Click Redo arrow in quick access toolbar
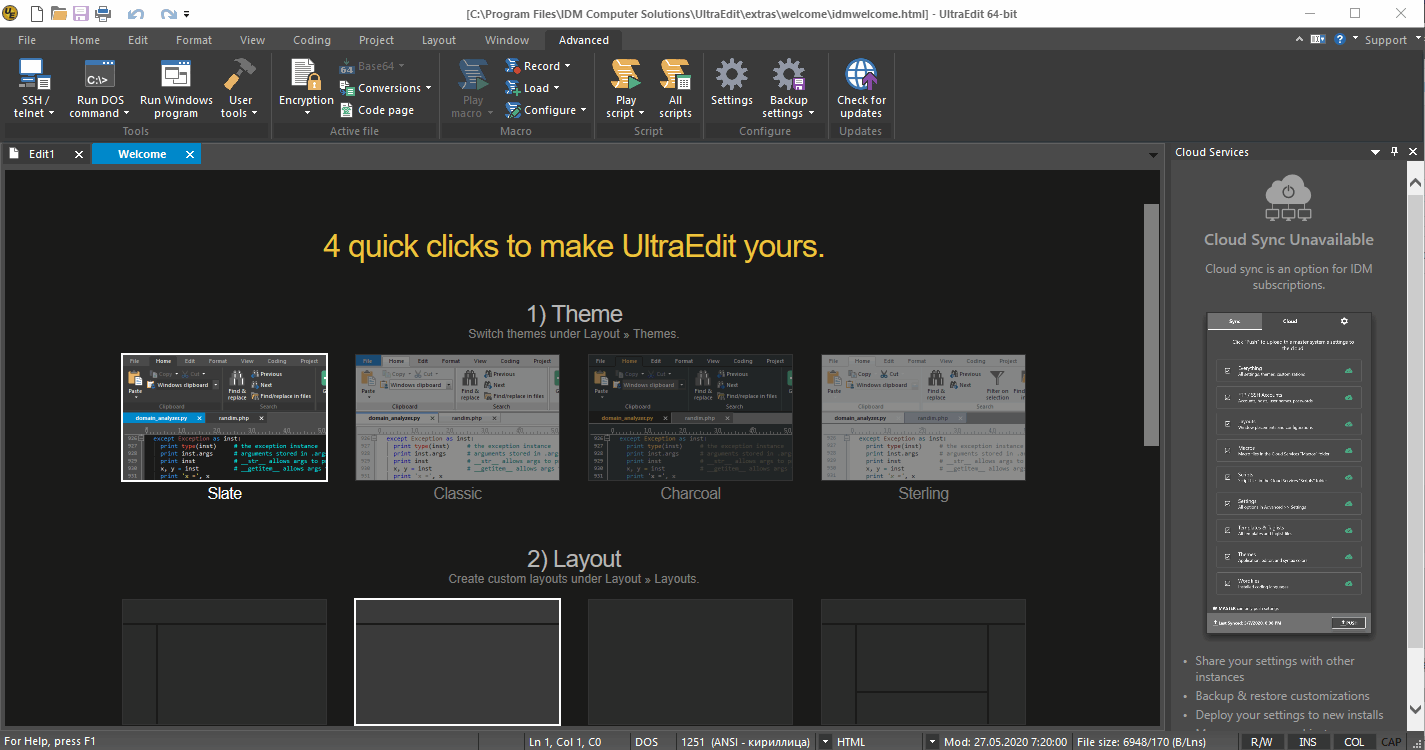This screenshot has width=1425, height=750. click(168, 14)
